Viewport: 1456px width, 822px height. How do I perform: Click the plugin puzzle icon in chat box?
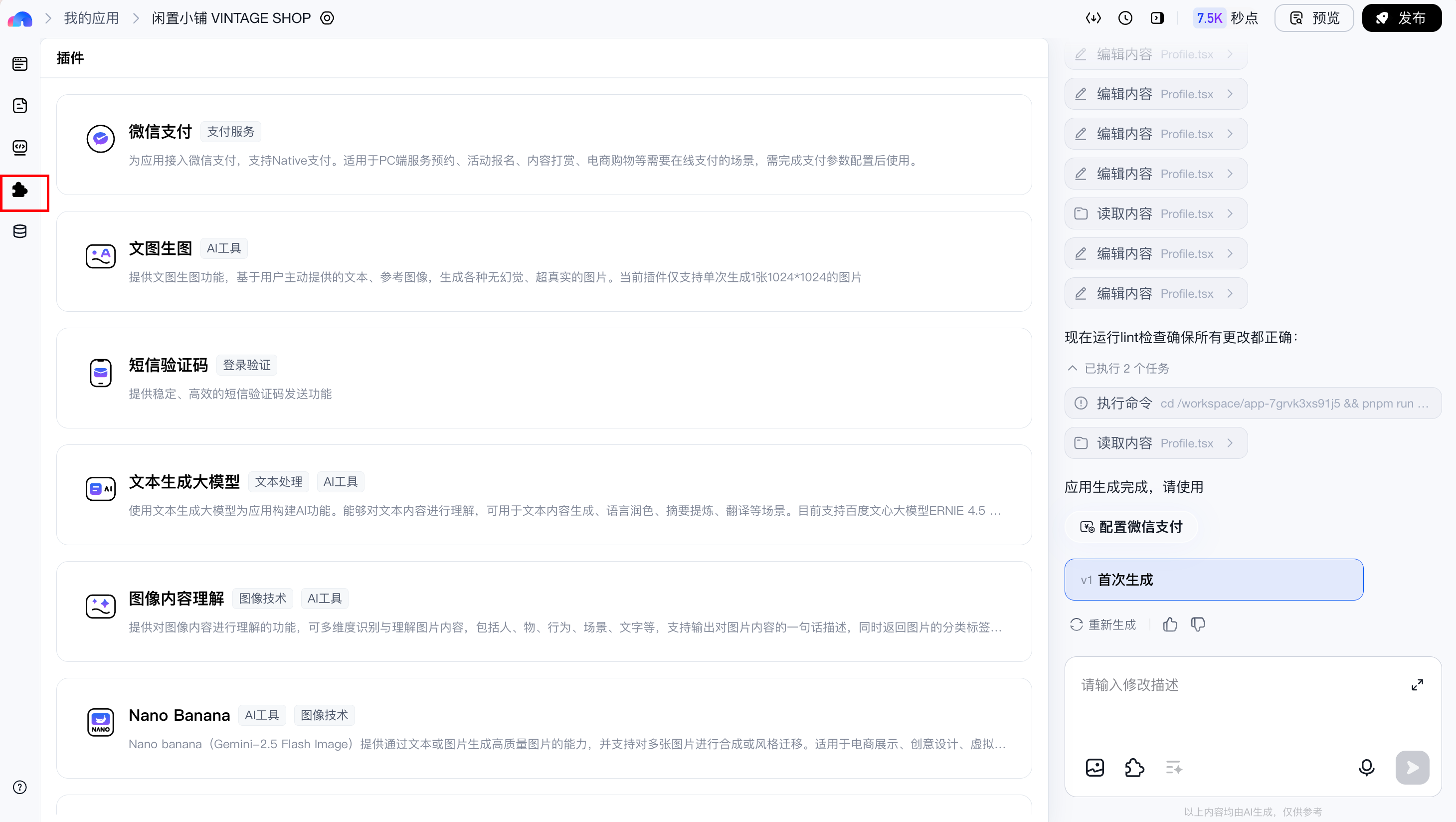point(1134,767)
